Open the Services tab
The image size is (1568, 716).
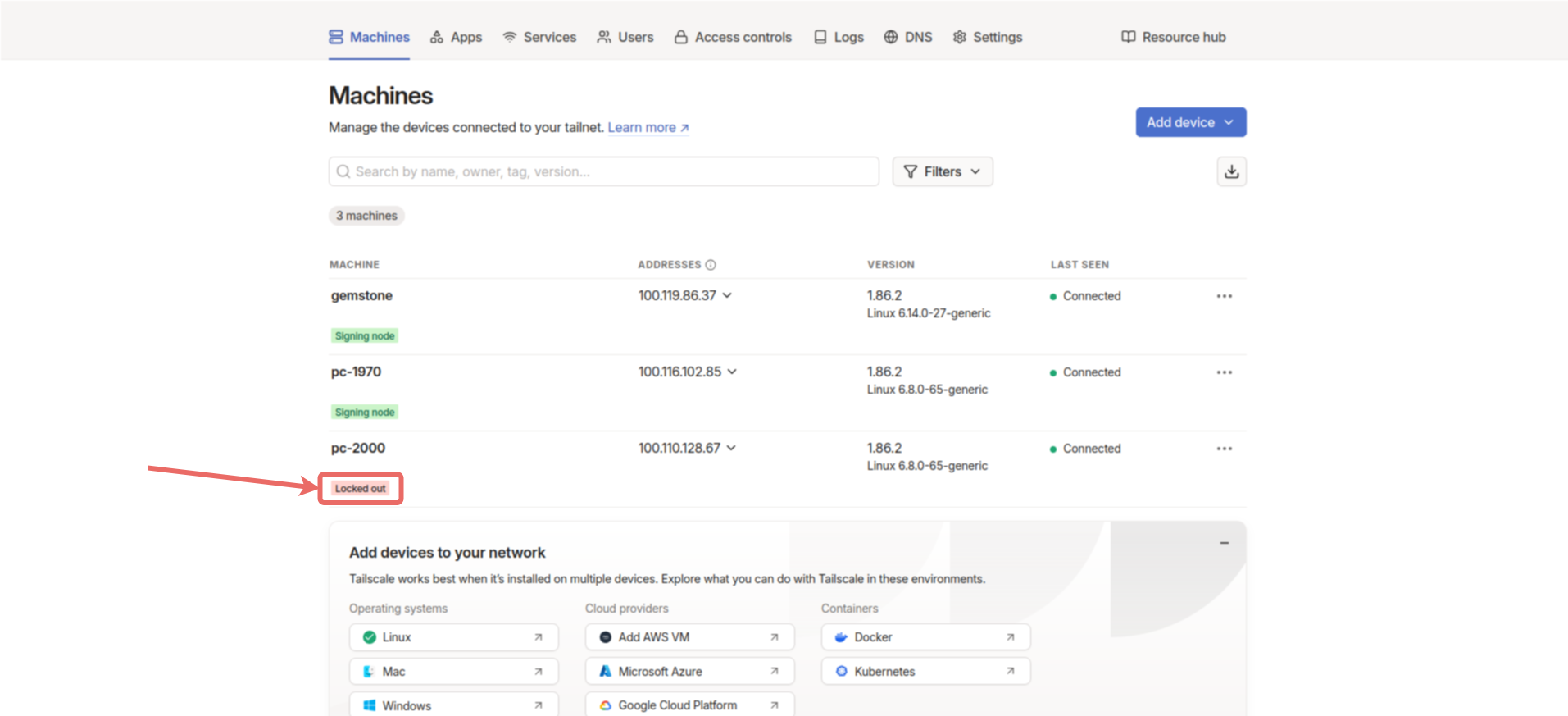pos(539,37)
